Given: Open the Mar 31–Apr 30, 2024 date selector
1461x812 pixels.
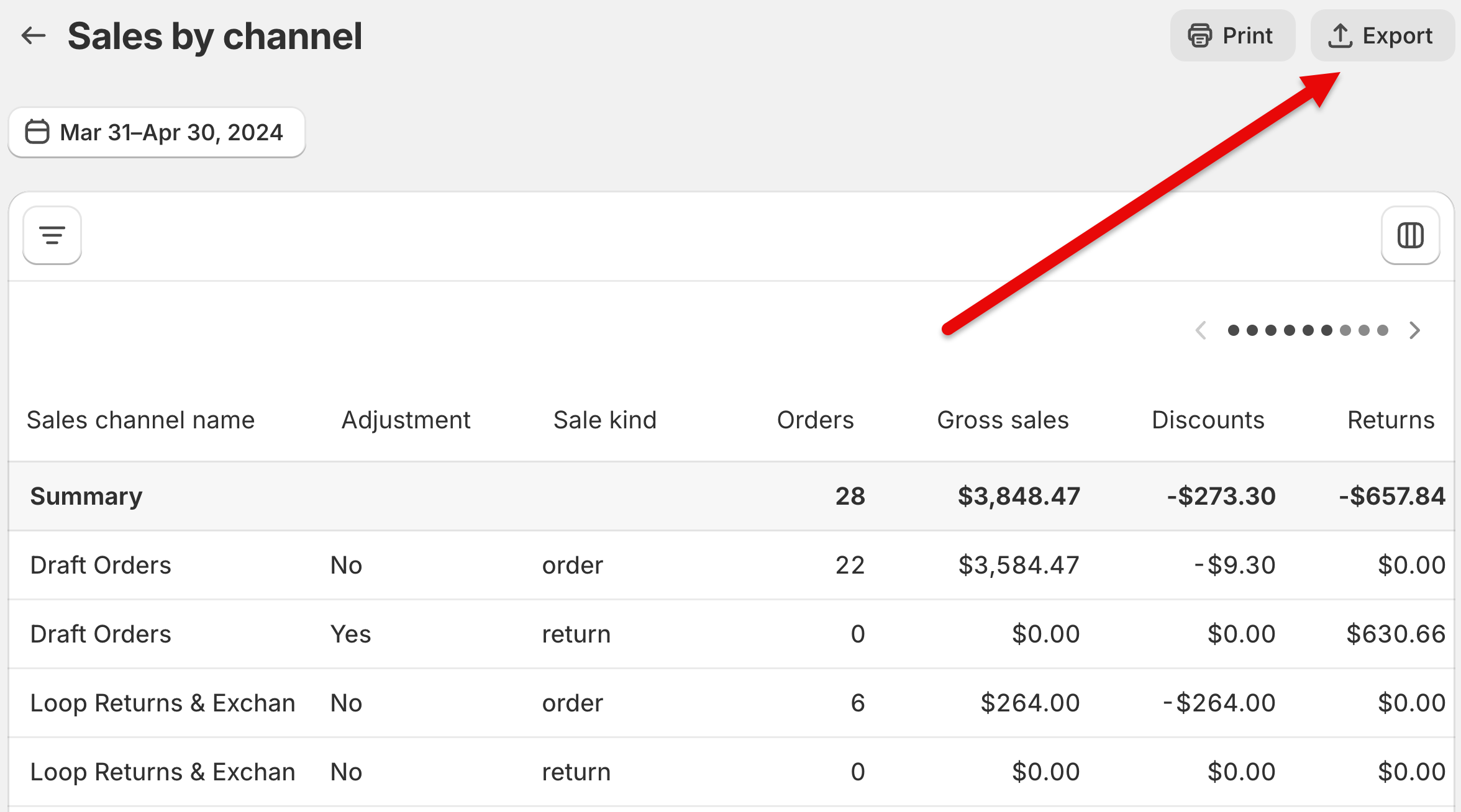Looking at the screenshot, I should [156, 132].
